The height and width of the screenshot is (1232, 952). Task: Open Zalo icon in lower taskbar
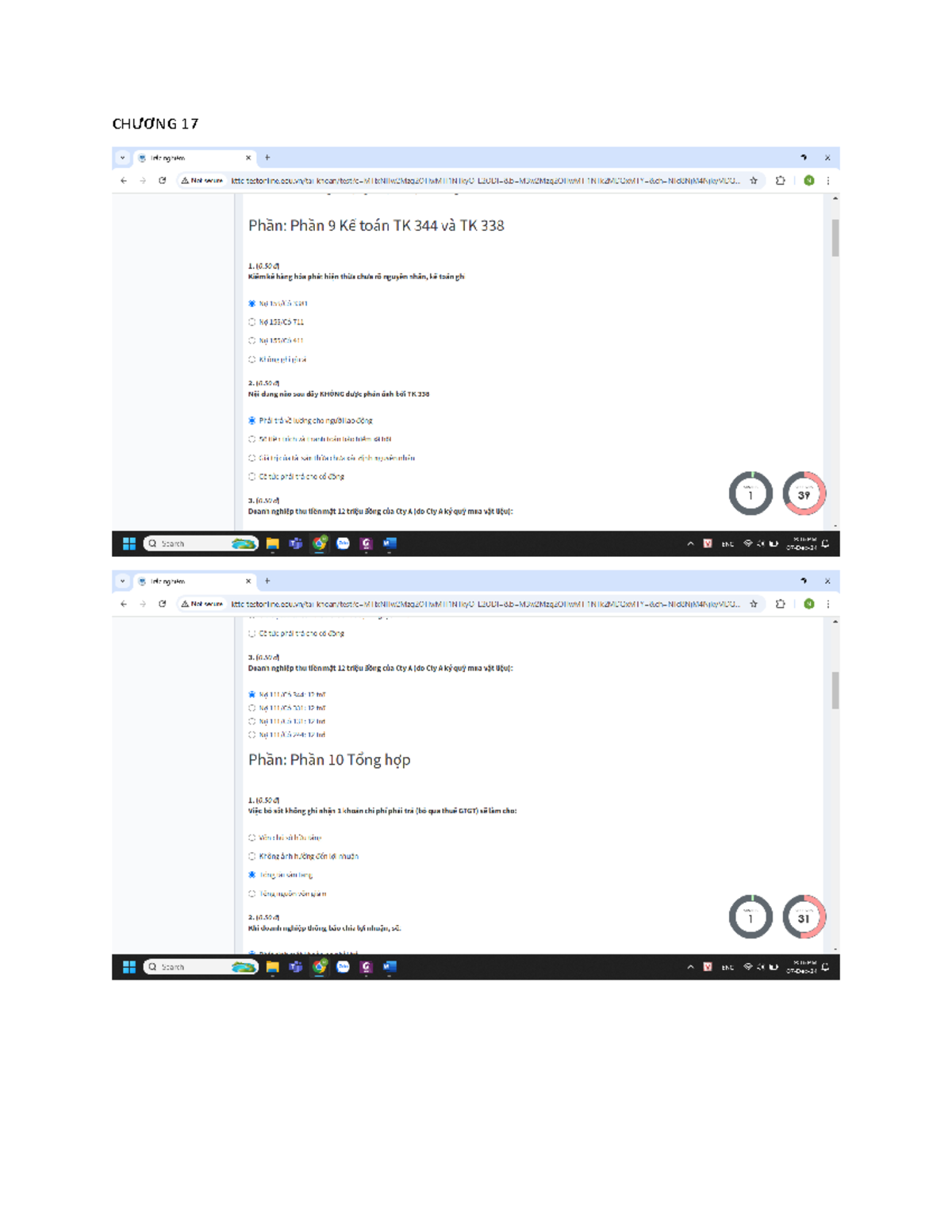pos(343,966)
